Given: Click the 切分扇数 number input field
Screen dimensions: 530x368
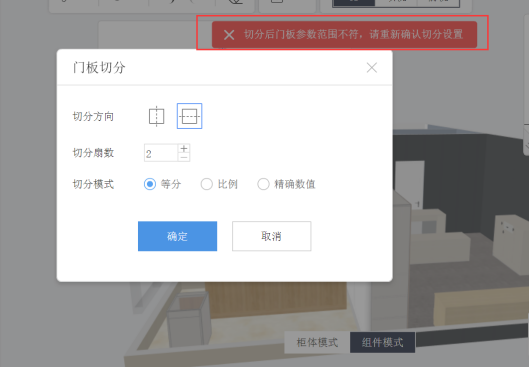Looking at the screenshot, I should (x=161, y=153).
